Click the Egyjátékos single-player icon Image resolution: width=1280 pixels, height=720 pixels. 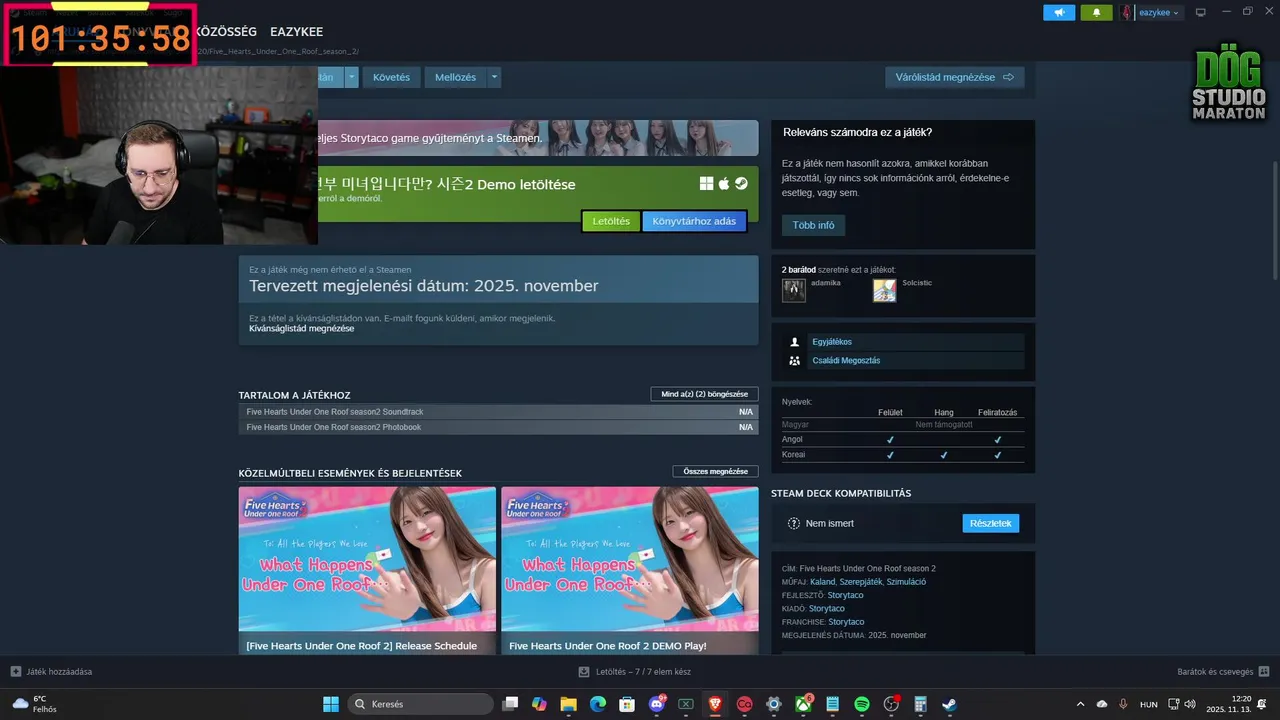[795, 342]
